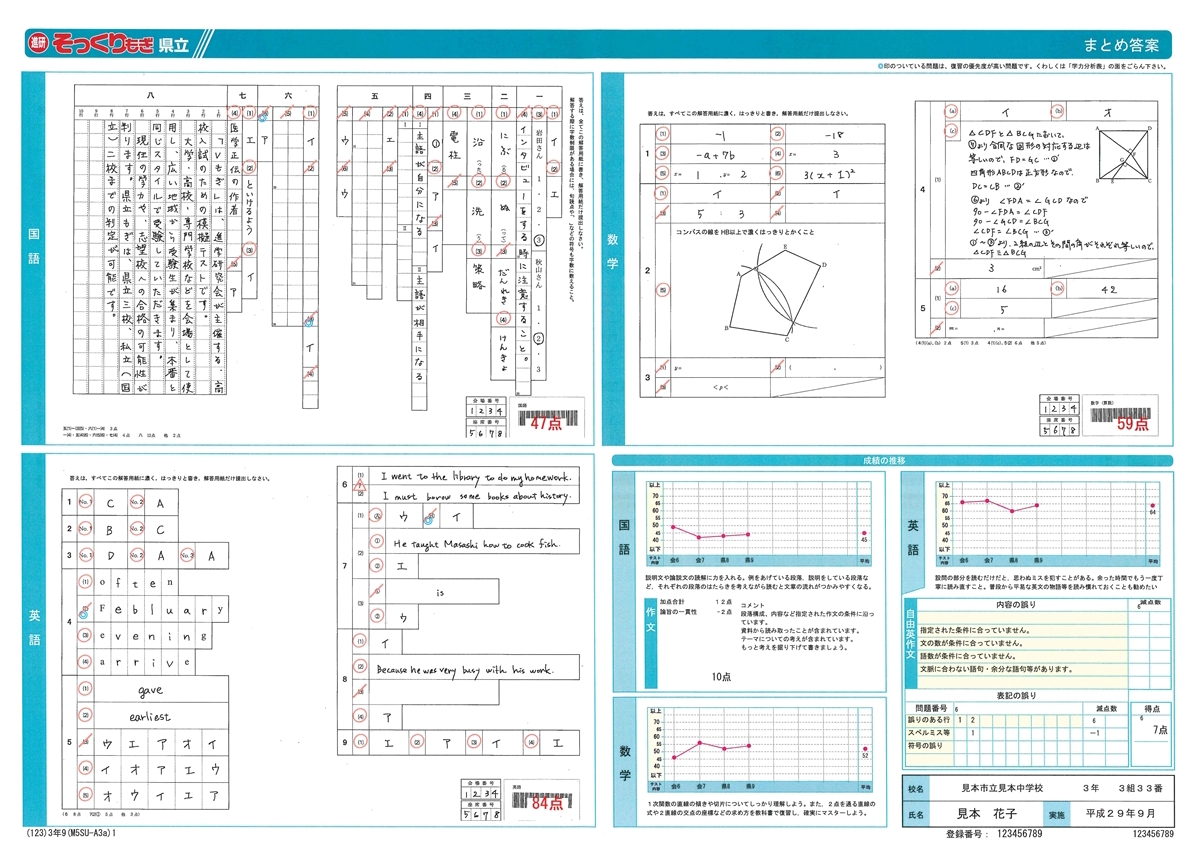The height and width of the screenshot is (849, 1200).
Task: Click the 符号の誤り row label
Action: (925, 745)
